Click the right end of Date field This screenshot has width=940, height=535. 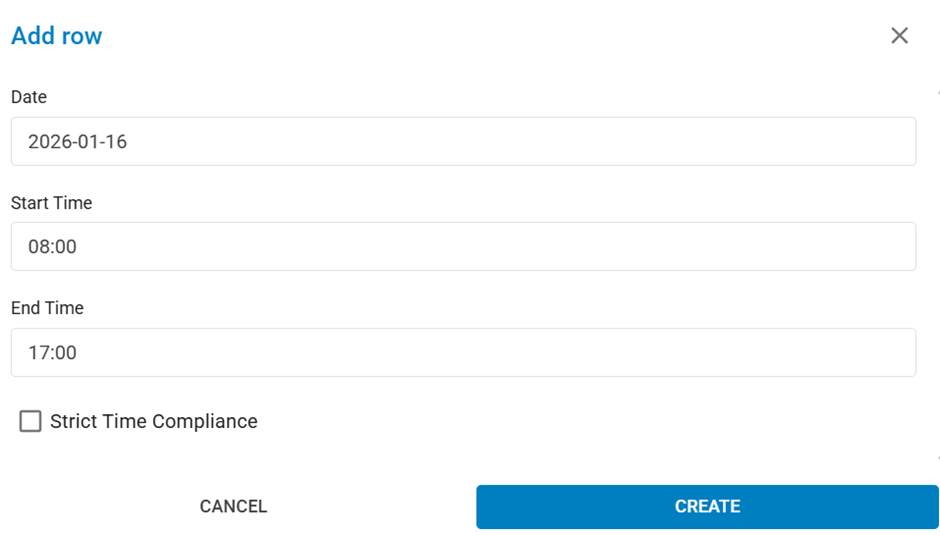pos(895,142)
